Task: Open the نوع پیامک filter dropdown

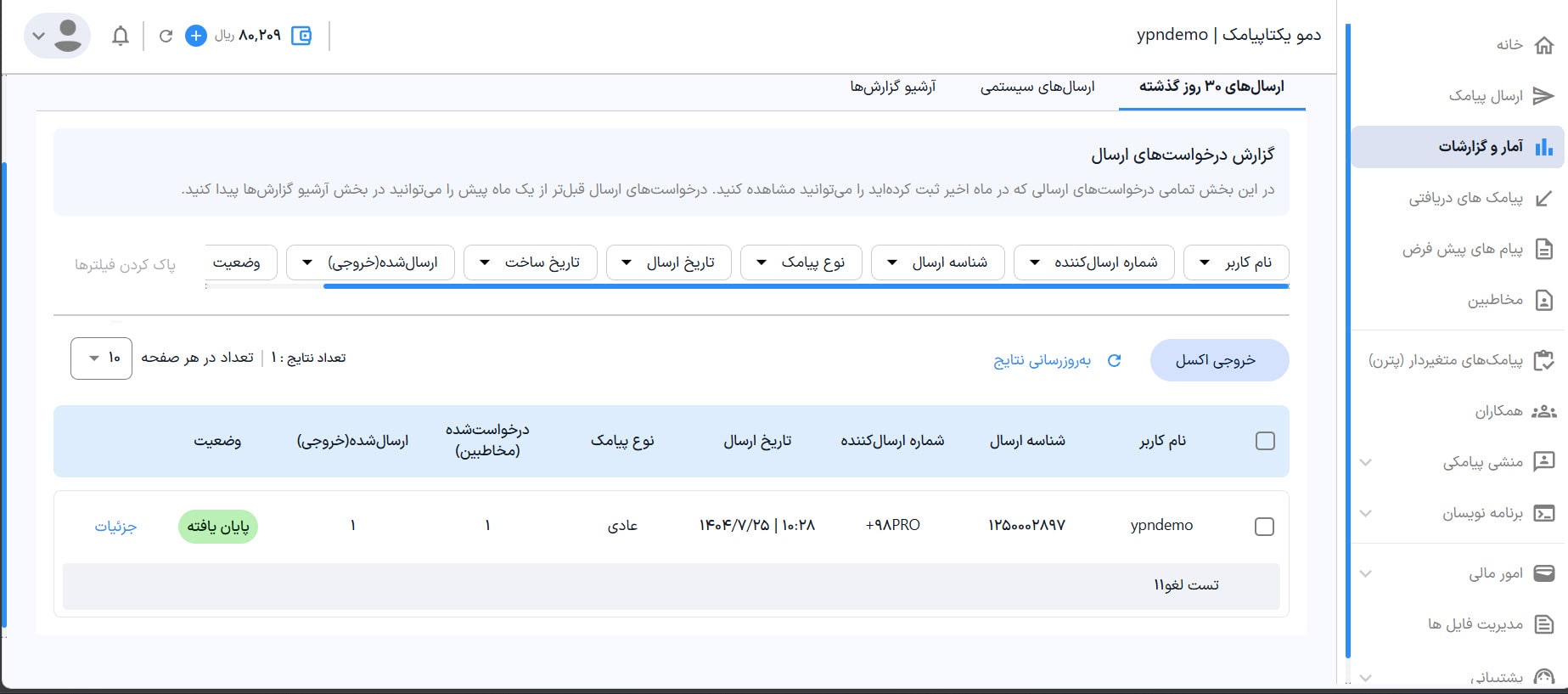Action: point(801,262)
